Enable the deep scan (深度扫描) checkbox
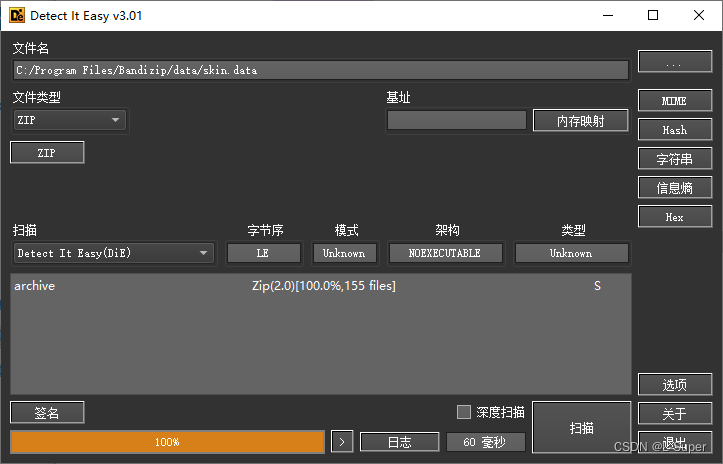Screen dimensions: 723x464 (x=464, y=412)
